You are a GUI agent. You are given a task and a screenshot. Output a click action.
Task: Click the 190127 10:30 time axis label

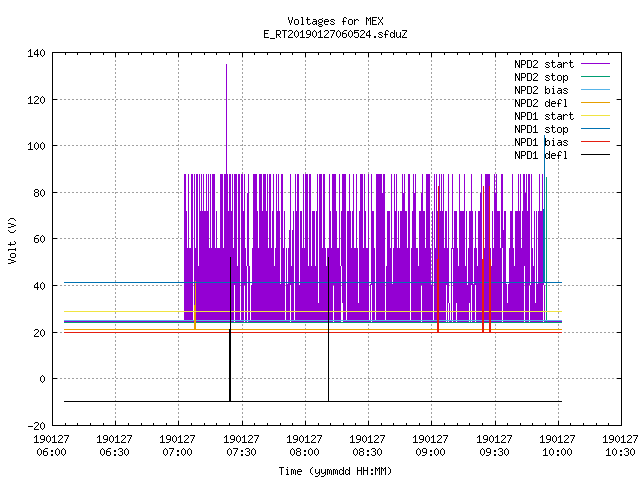[x=620, y=446]
